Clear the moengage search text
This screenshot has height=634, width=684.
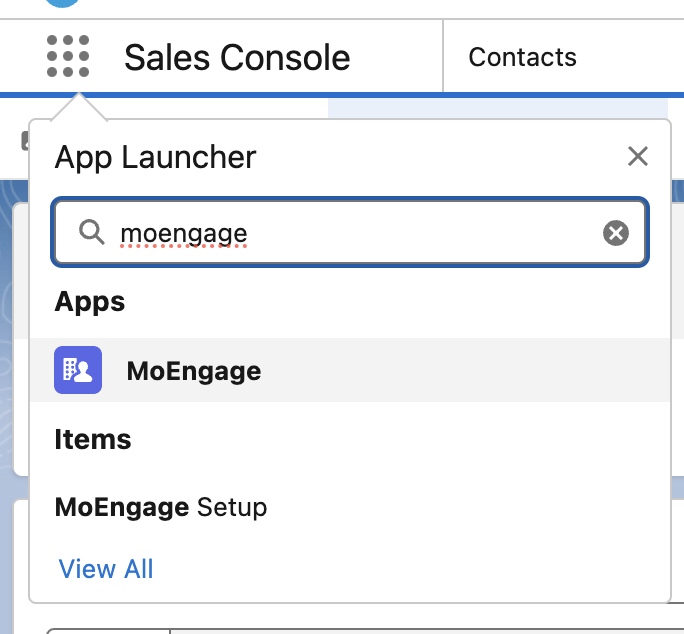pyautogui.click(x=616, y=233)
